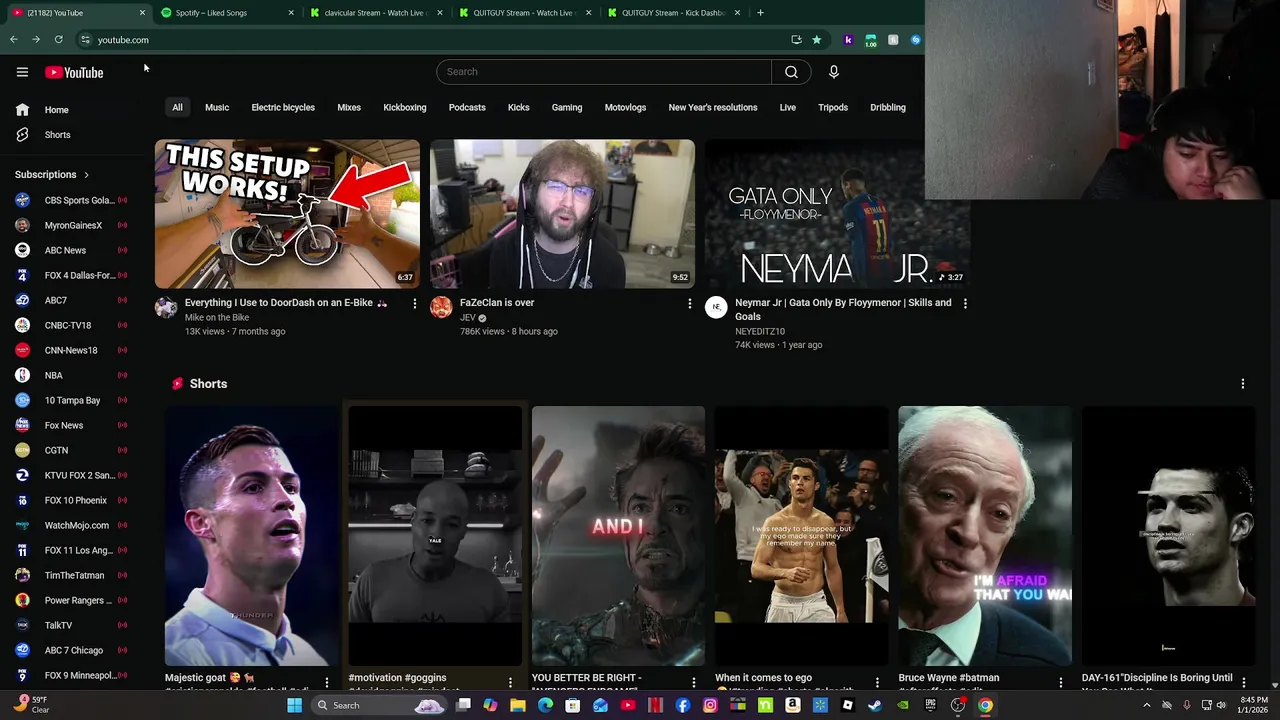The image size is (1280, 720).
Task: Switch to clavicular Stream browser tab
Action: tap(374, 13)
